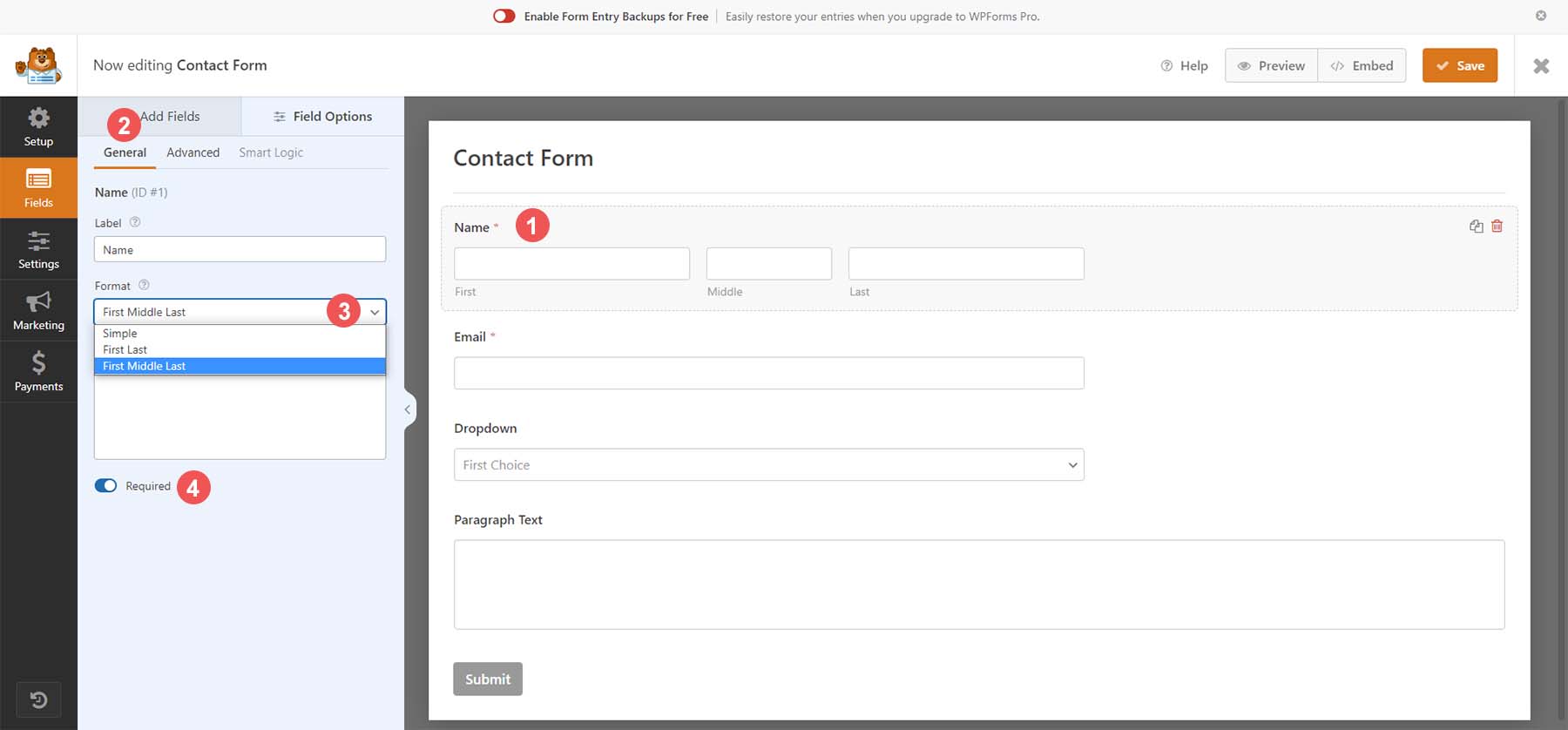Dismiss the top notification bar
This screenshot has height=730, width=1568.
point(1540,16)
